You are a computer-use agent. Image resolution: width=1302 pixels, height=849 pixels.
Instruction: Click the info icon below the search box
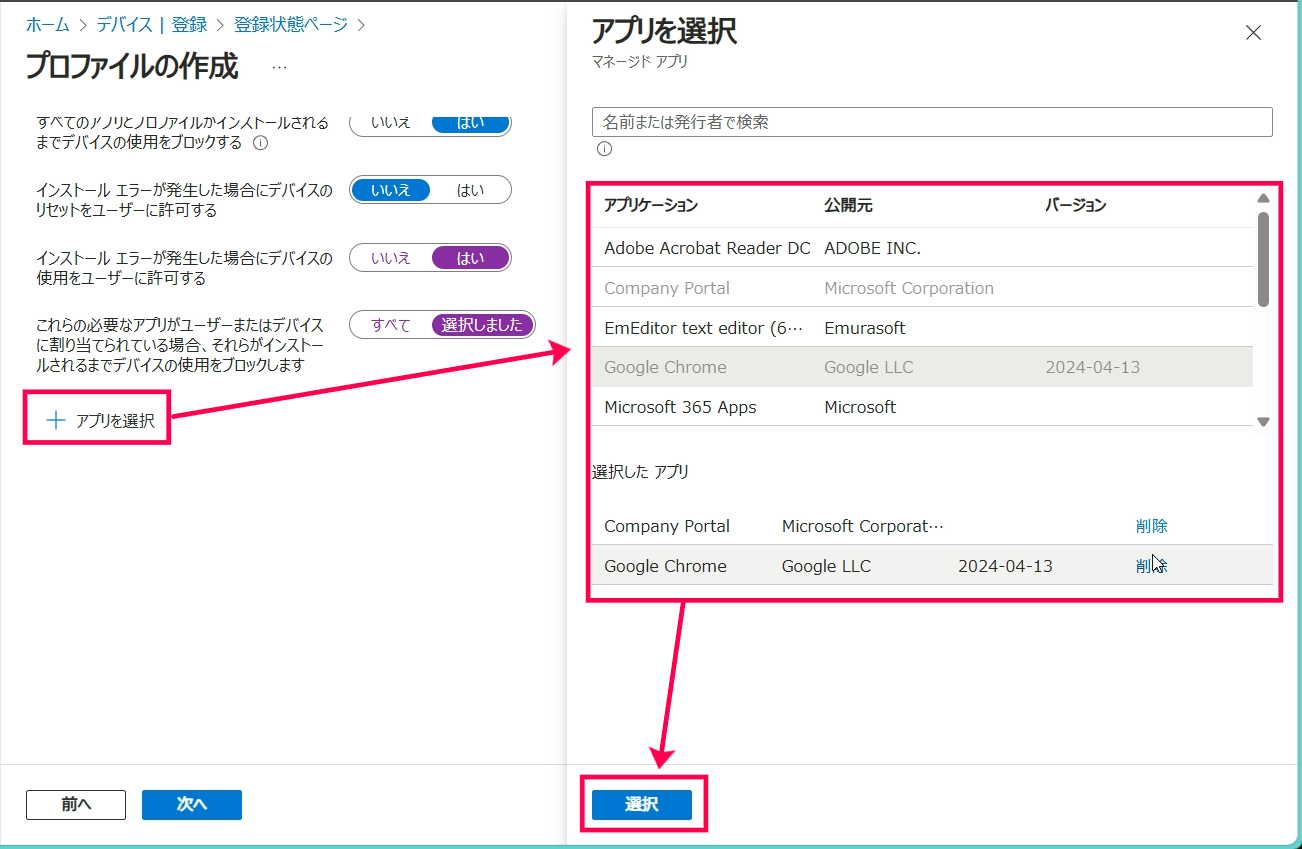[604, 149]
